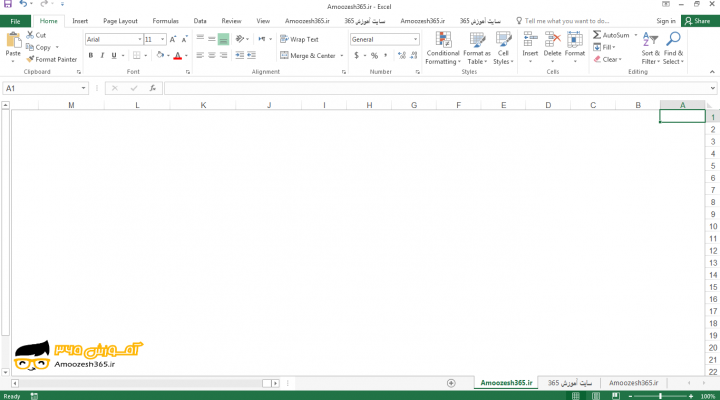Toggle Middle Align vertical alignment
This screenshot has width=720, height=400.
[x=212, y=39]
